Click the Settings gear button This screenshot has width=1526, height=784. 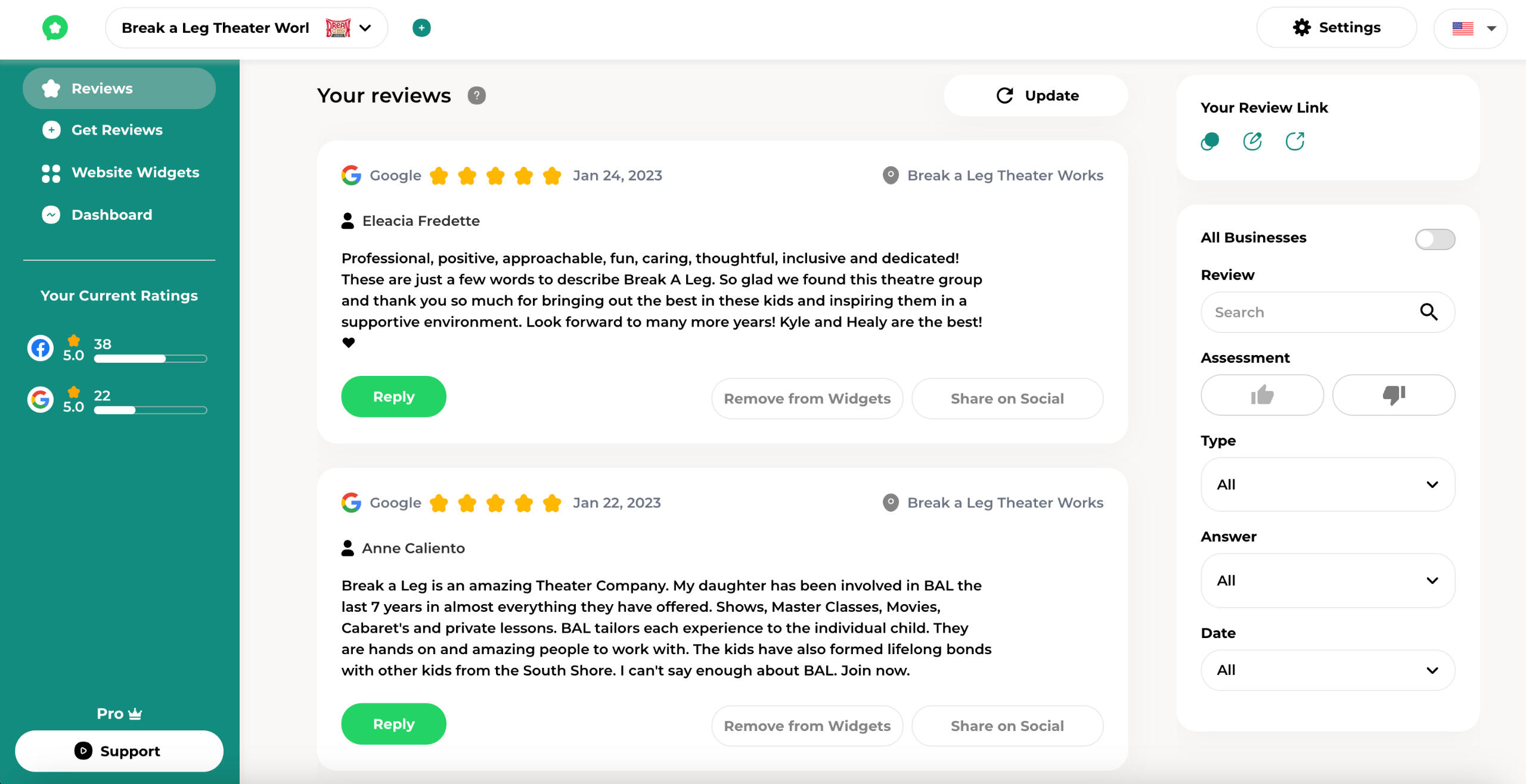[1336, 28]
